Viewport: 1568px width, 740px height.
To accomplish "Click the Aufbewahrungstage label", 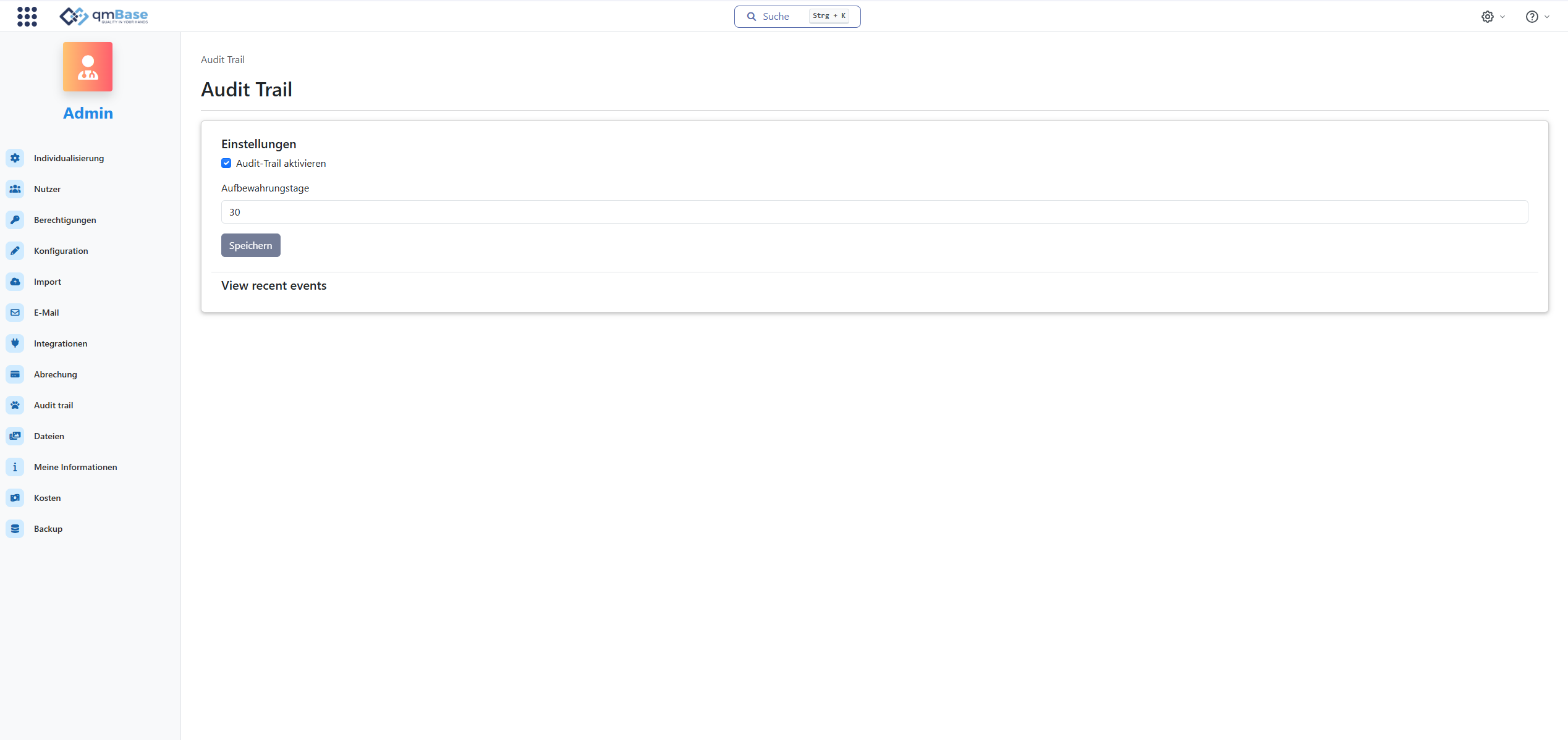I will [265, 188].
